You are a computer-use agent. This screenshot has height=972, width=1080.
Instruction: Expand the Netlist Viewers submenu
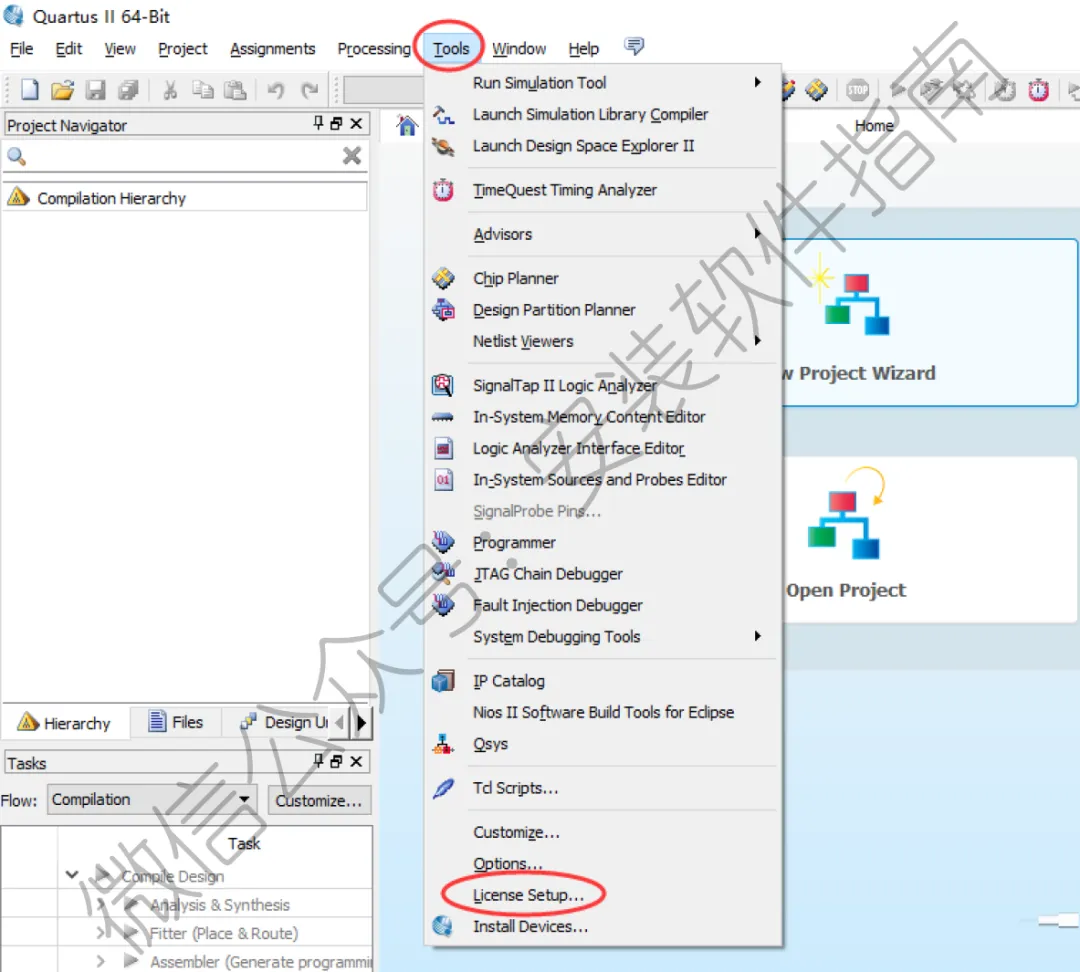(x=603, y=341)
